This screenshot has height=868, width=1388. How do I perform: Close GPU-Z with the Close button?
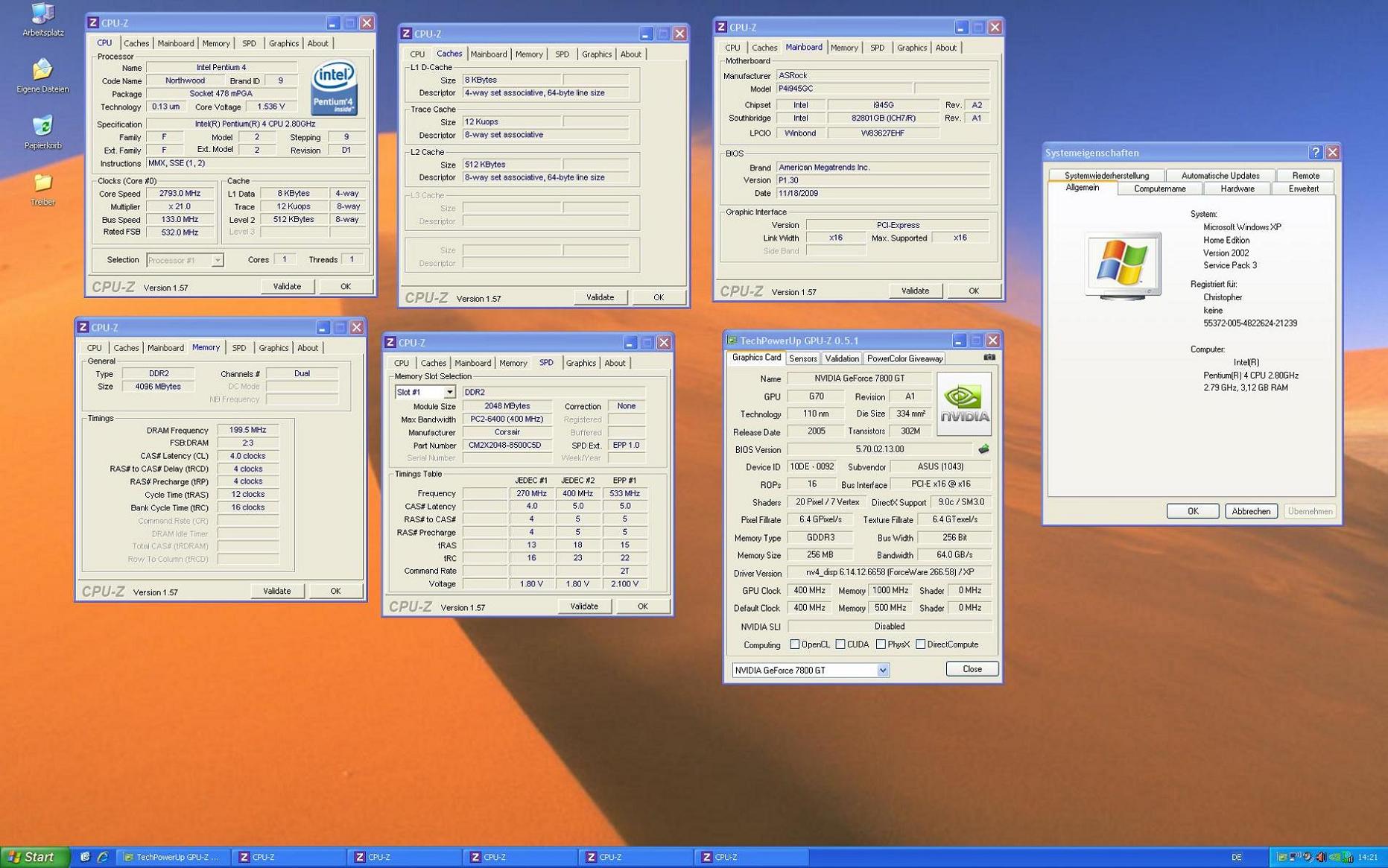pyautogui.click(x=972, y=669)
